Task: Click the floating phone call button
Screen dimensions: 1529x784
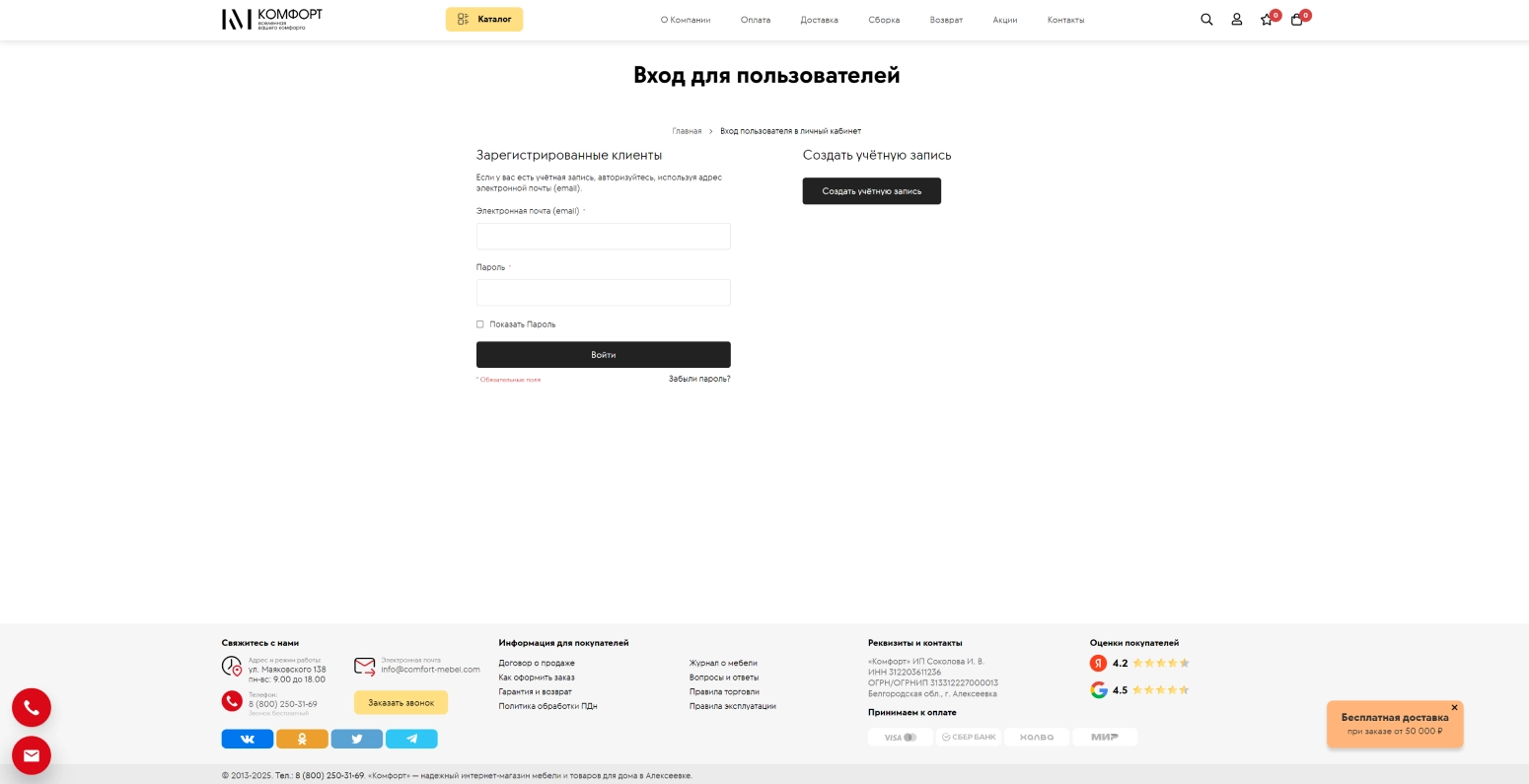Action: pyautogui.click(x=31, y=707)
